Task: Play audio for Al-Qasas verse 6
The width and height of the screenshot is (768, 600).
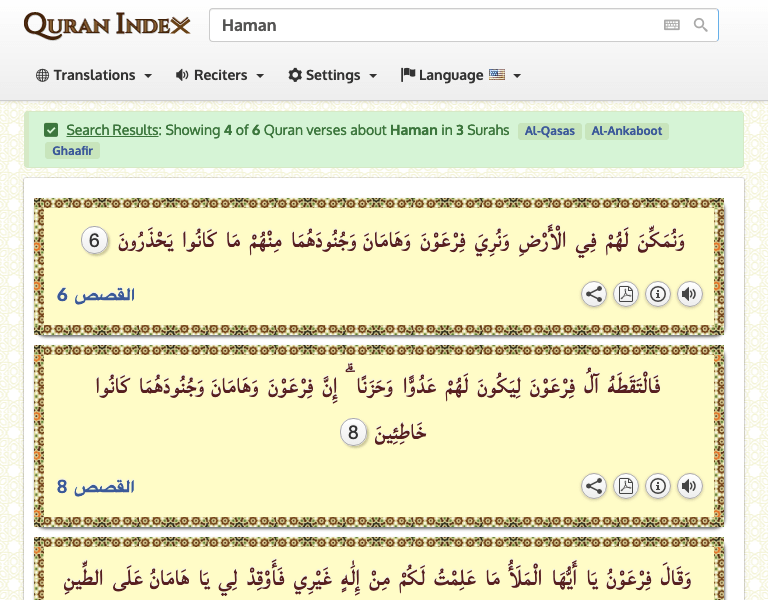Action: 689,294
